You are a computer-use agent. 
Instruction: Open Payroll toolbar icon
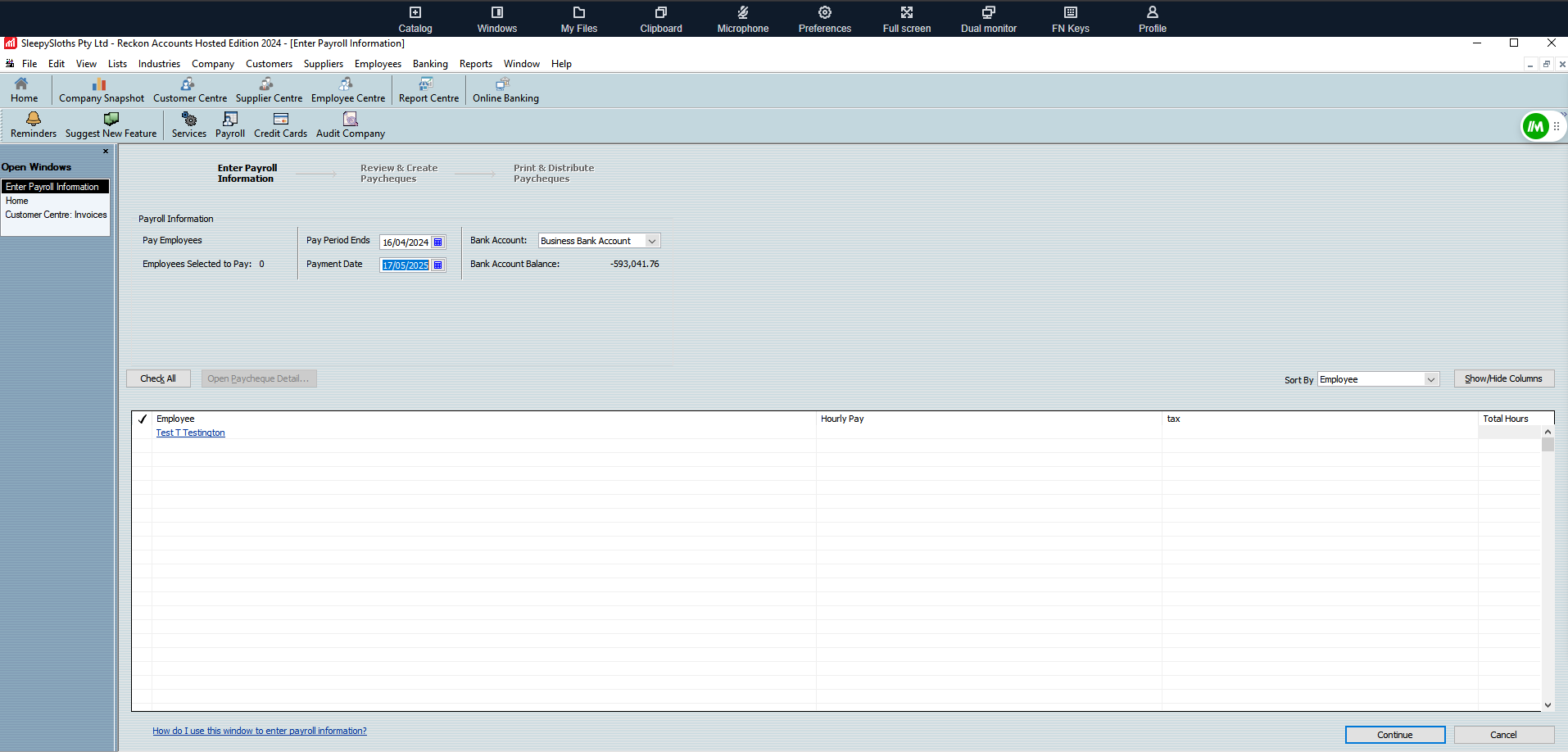pos(230,125)
